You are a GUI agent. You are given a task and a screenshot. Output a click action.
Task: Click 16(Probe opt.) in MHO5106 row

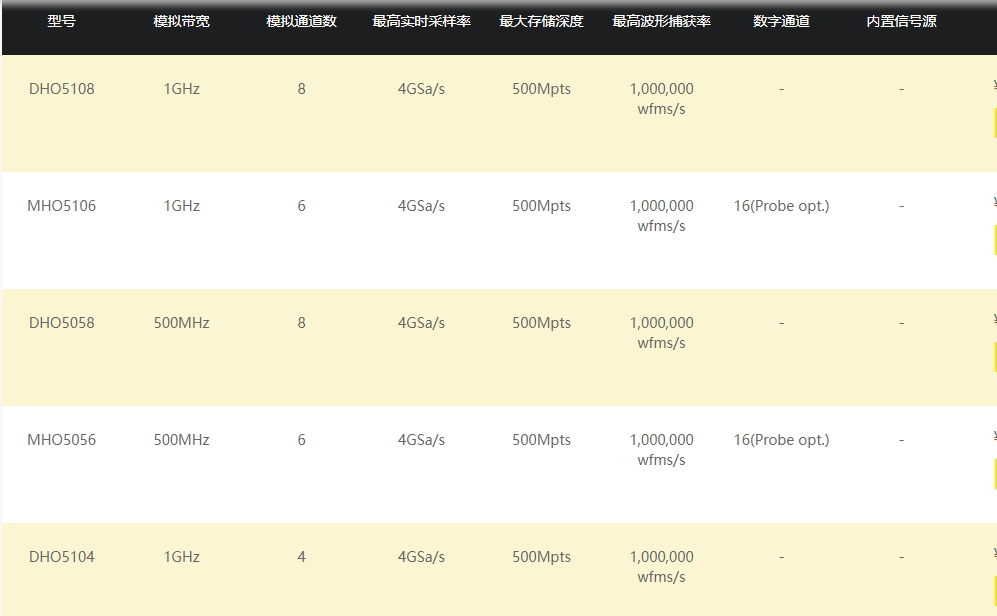[x=781, y=206]
